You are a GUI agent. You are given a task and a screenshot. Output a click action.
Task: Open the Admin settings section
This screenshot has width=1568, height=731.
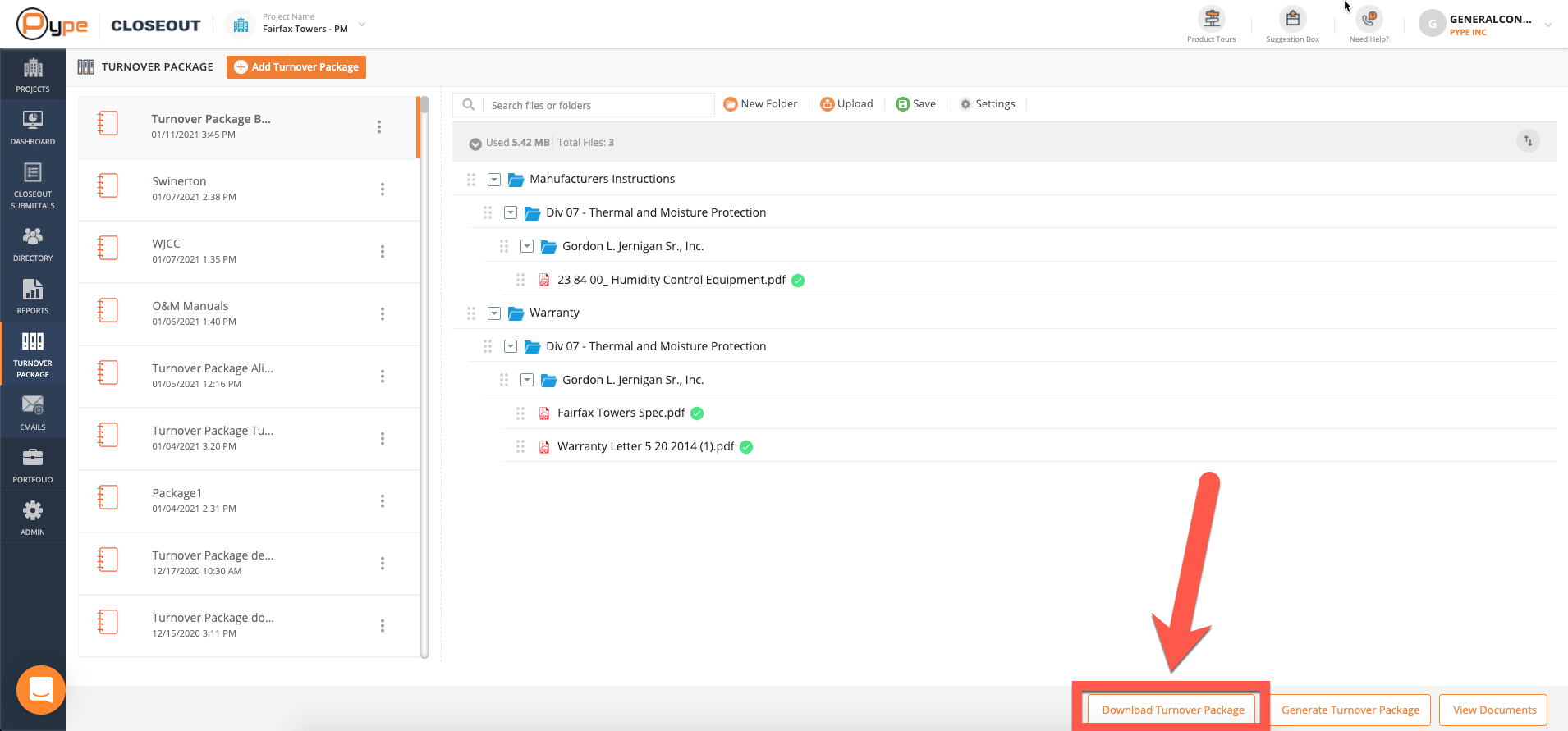[33, 518]
